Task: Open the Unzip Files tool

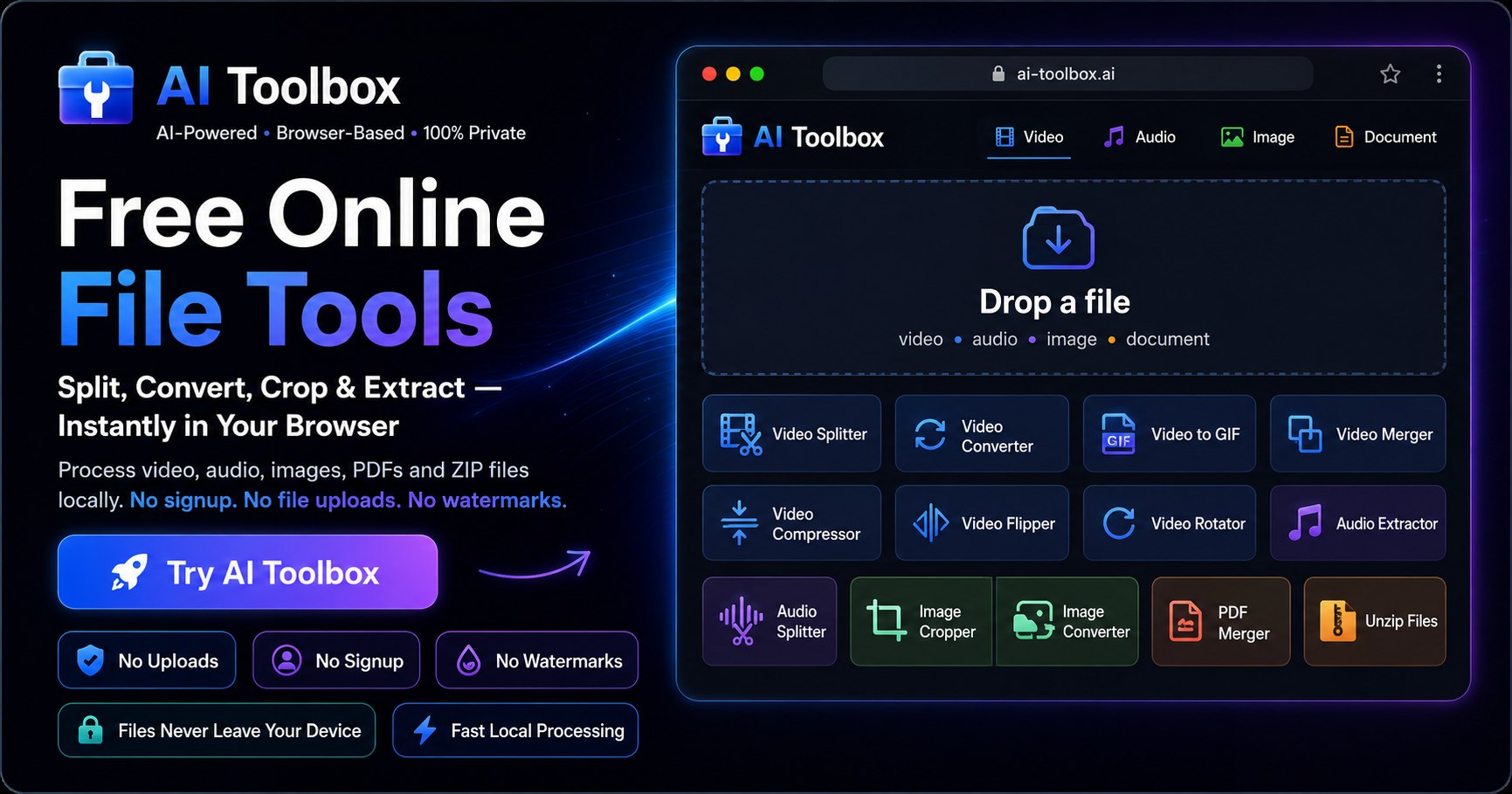Action: 1374,621
